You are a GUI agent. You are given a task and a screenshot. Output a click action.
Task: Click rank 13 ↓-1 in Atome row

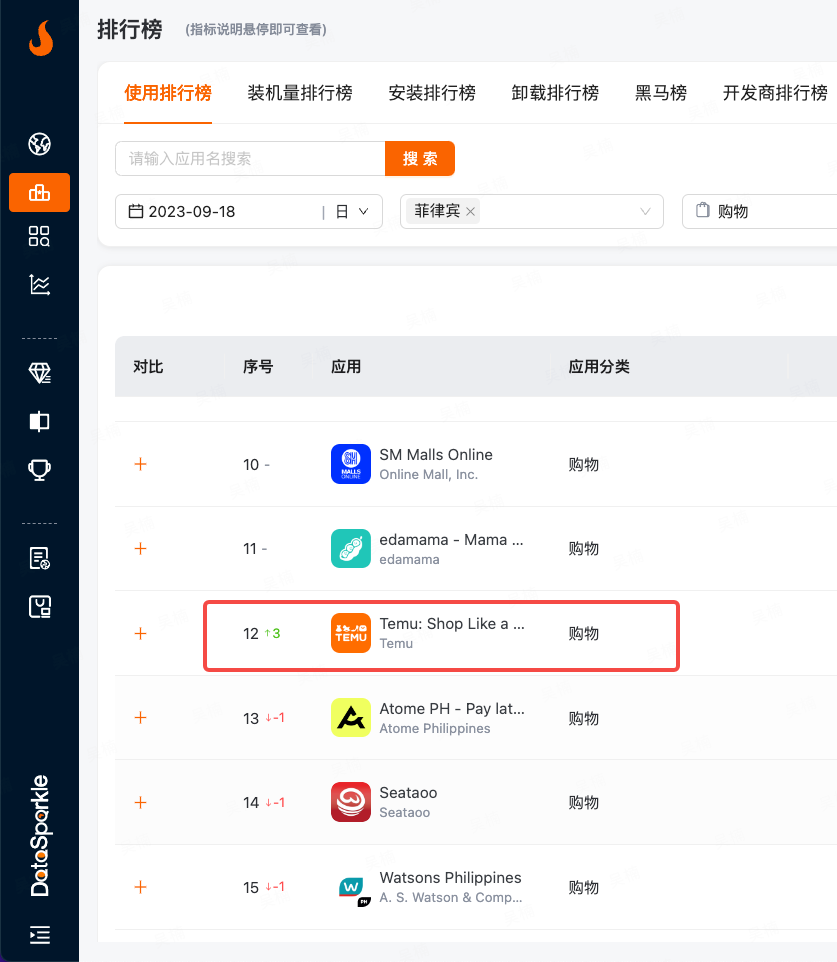tap(264, 718)
